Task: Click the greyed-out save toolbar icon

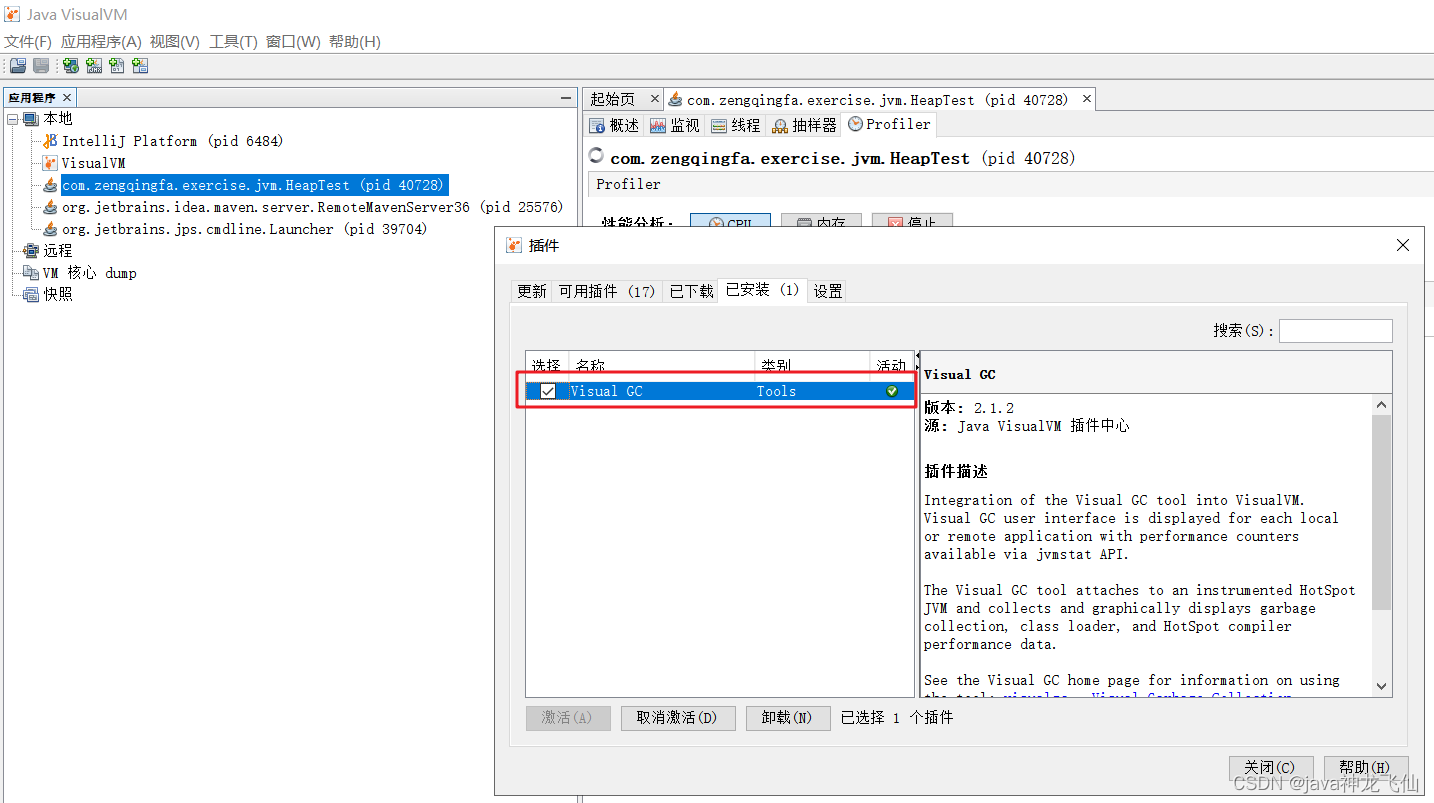Action: click(41, 66)
